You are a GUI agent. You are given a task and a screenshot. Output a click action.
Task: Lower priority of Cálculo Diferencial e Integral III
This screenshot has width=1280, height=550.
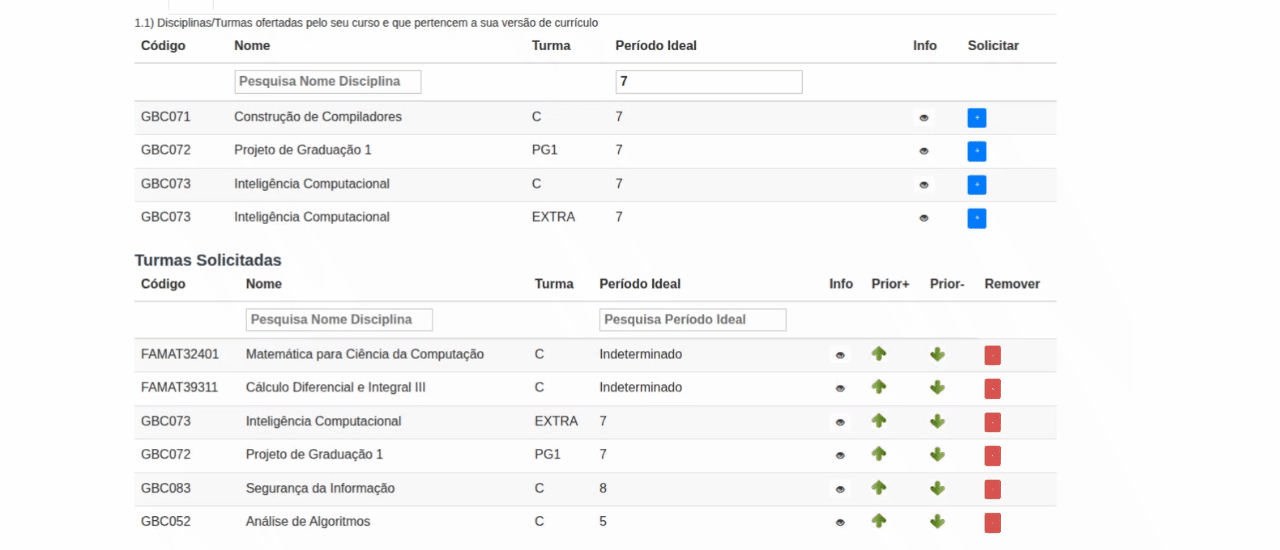(937, 388)
